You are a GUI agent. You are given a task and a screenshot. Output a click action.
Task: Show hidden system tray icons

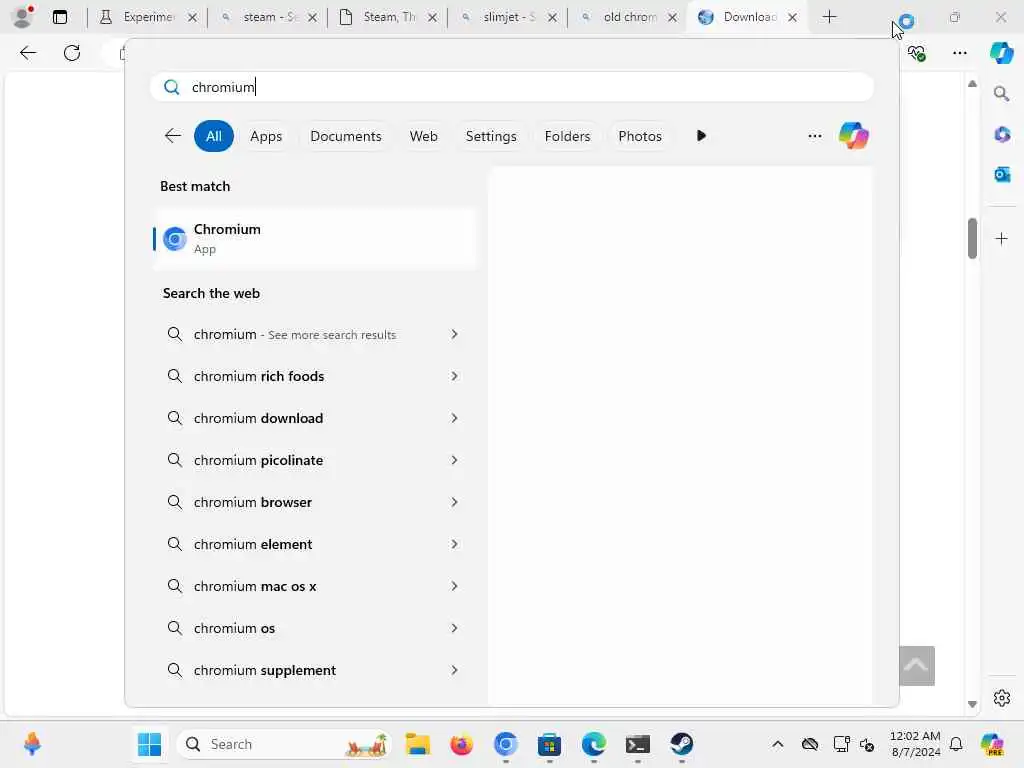click(x=777, y=744)
